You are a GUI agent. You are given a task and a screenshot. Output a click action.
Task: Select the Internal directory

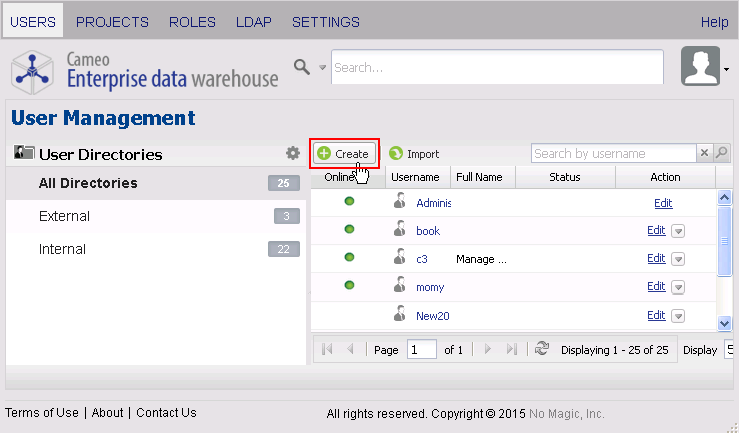coord(62,249)
